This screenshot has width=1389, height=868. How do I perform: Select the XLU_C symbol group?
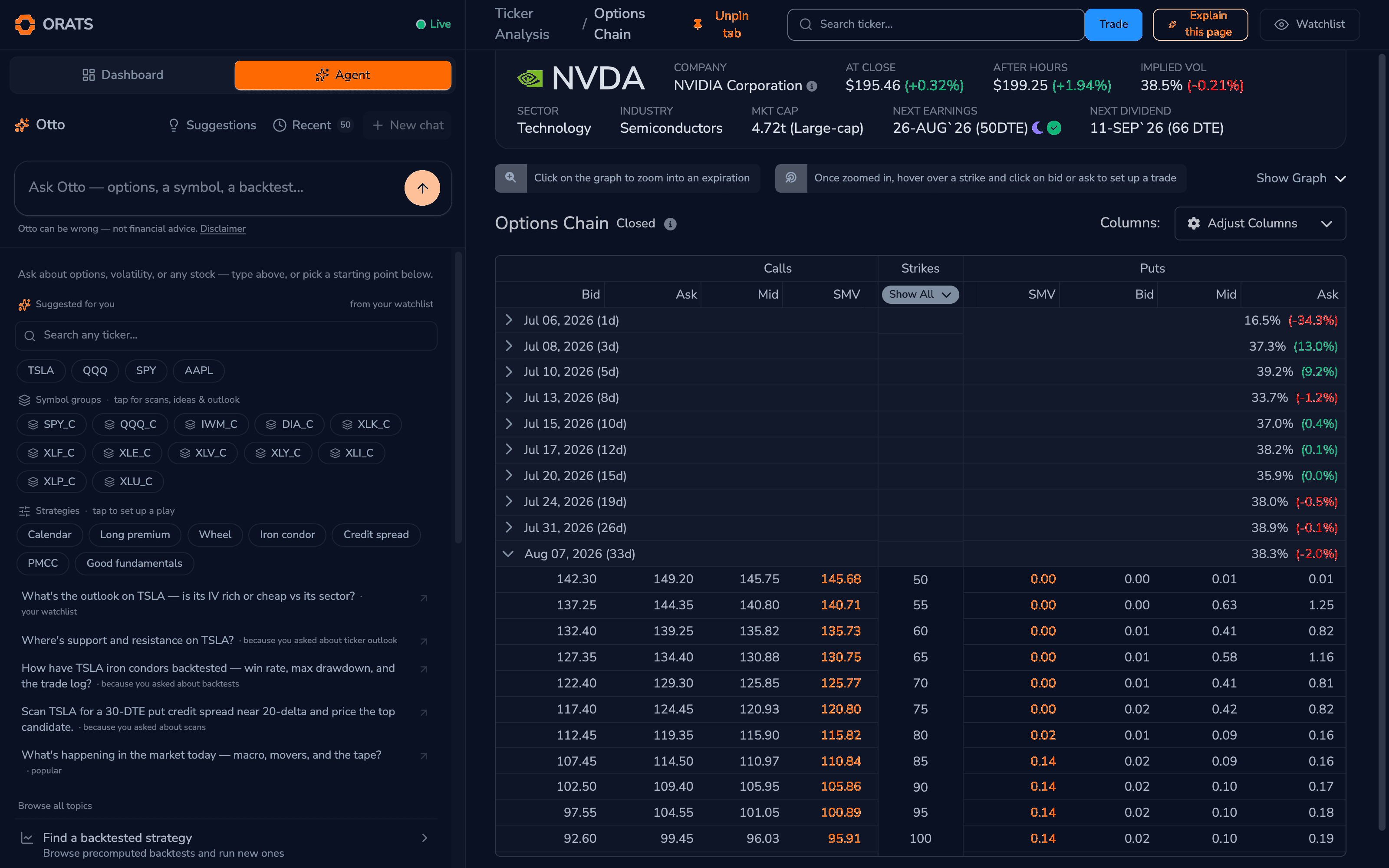128,482
